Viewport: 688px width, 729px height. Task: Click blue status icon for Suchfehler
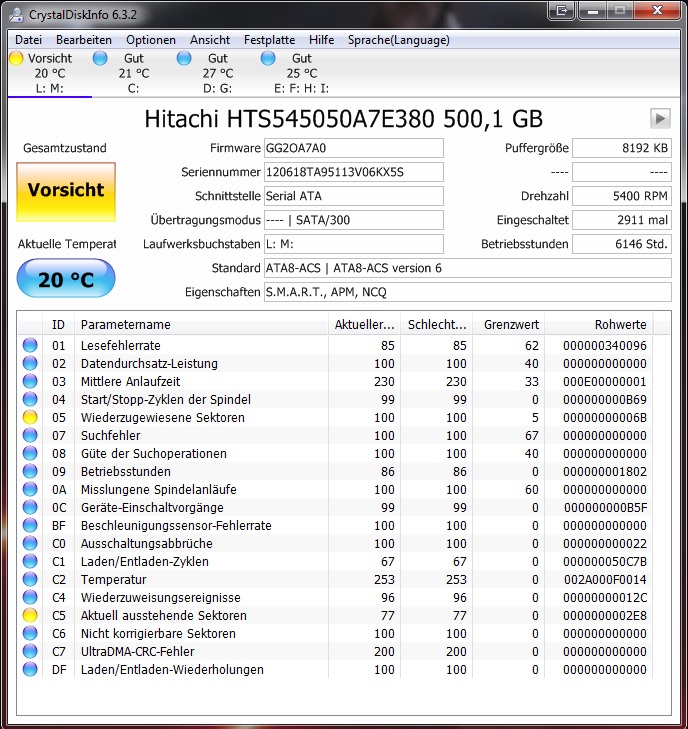30,435
